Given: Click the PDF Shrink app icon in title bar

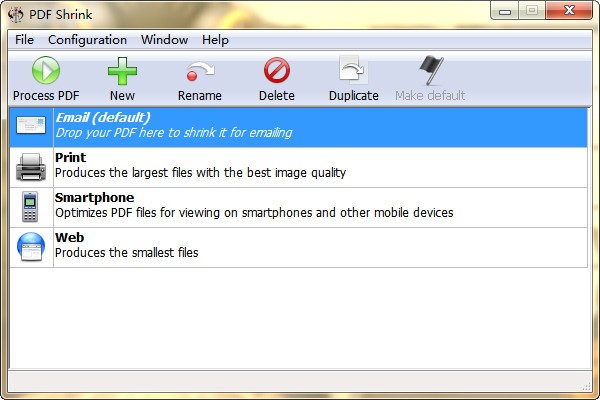Looking at the screenshot, I should 16,15.
